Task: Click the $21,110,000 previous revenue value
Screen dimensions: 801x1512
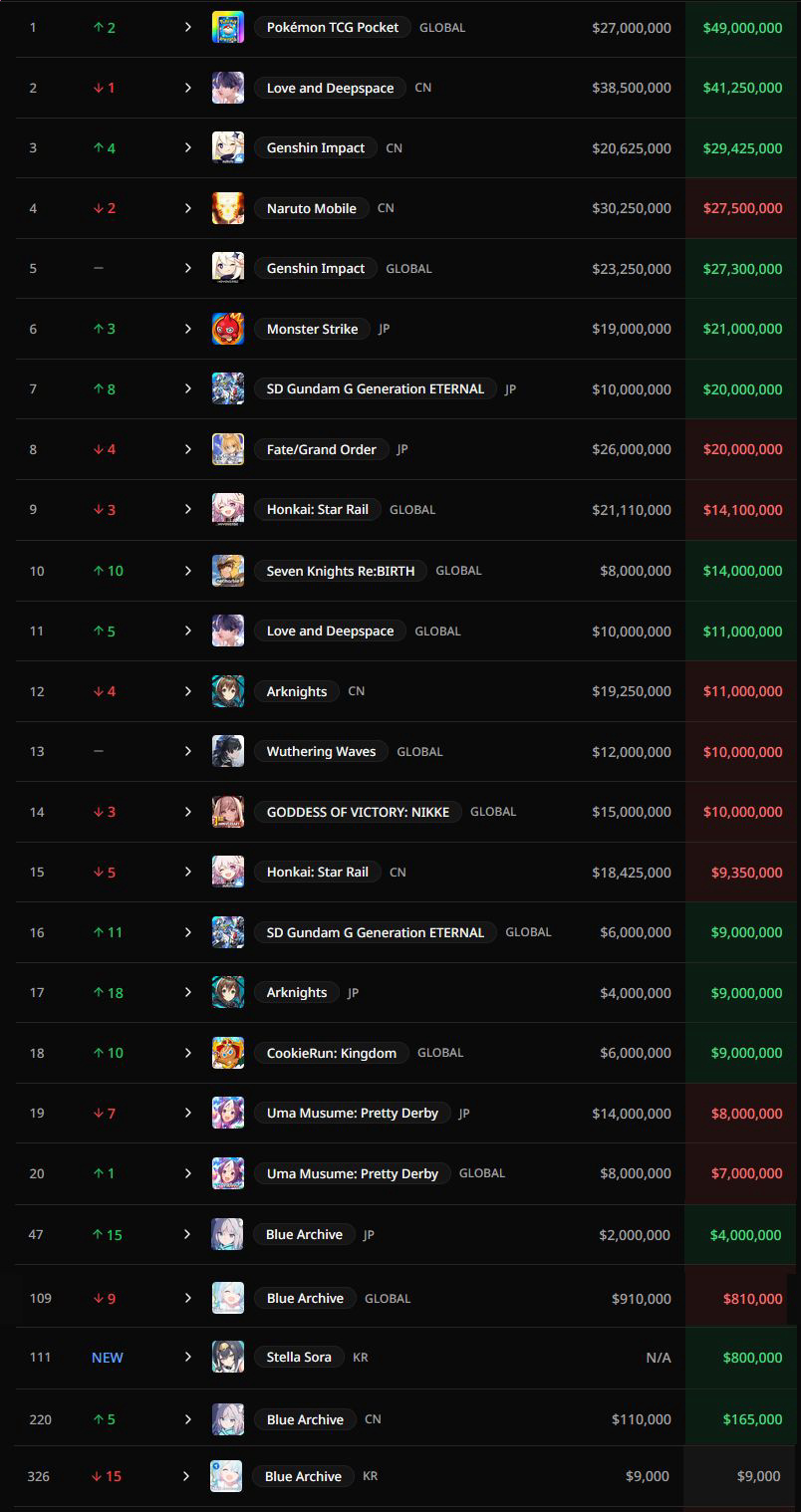Action: click(632, 509)
